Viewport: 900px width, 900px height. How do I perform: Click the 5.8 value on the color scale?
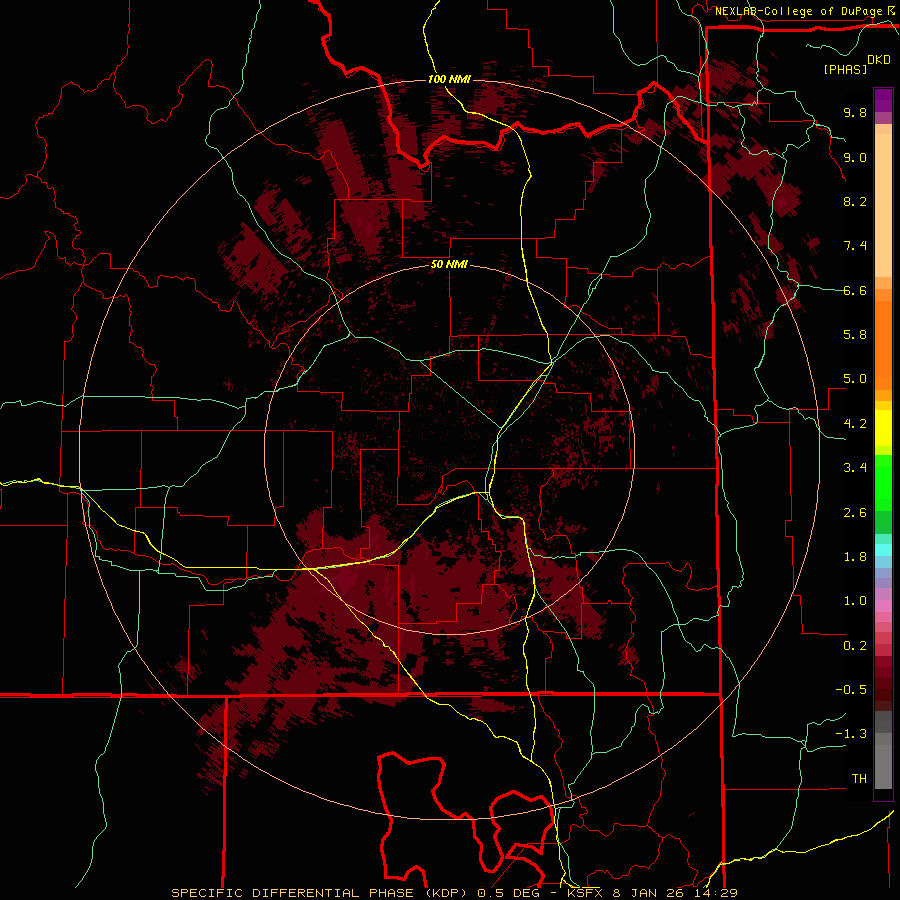click(855, 335)
